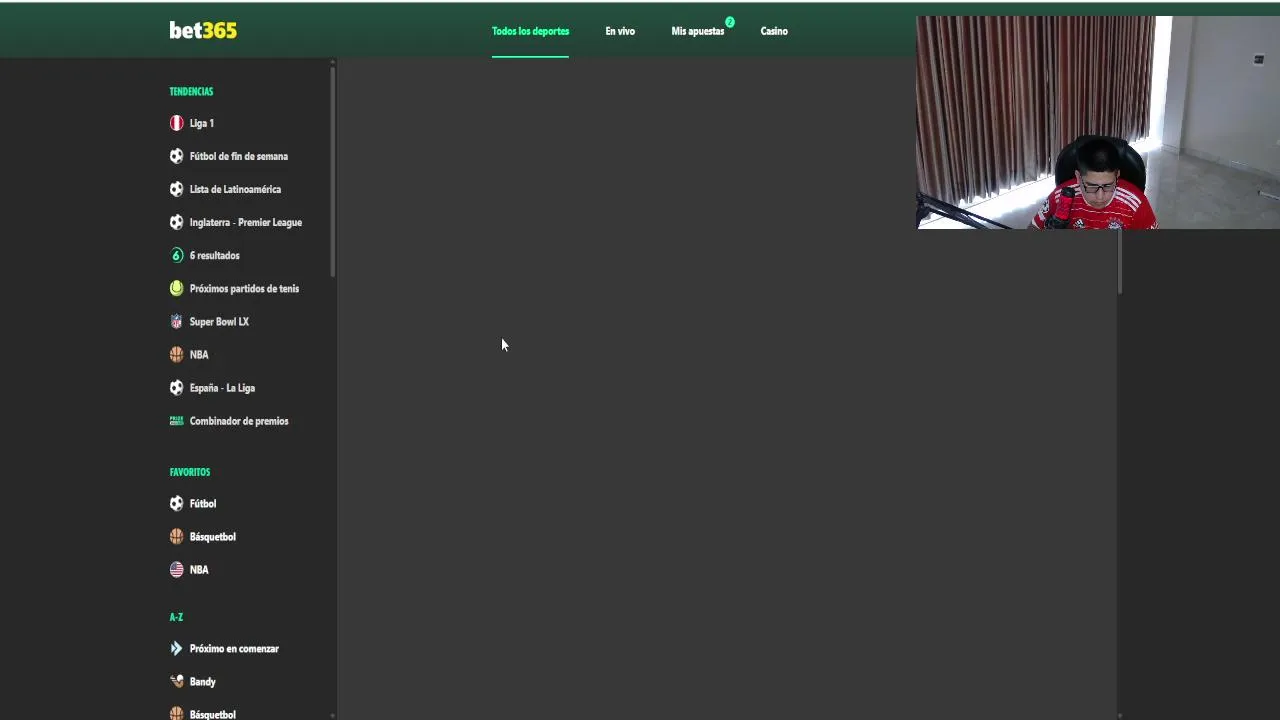Click the NBA basketball icon in Tendencias
This screenshot has width=1280, height=720.
176,354
